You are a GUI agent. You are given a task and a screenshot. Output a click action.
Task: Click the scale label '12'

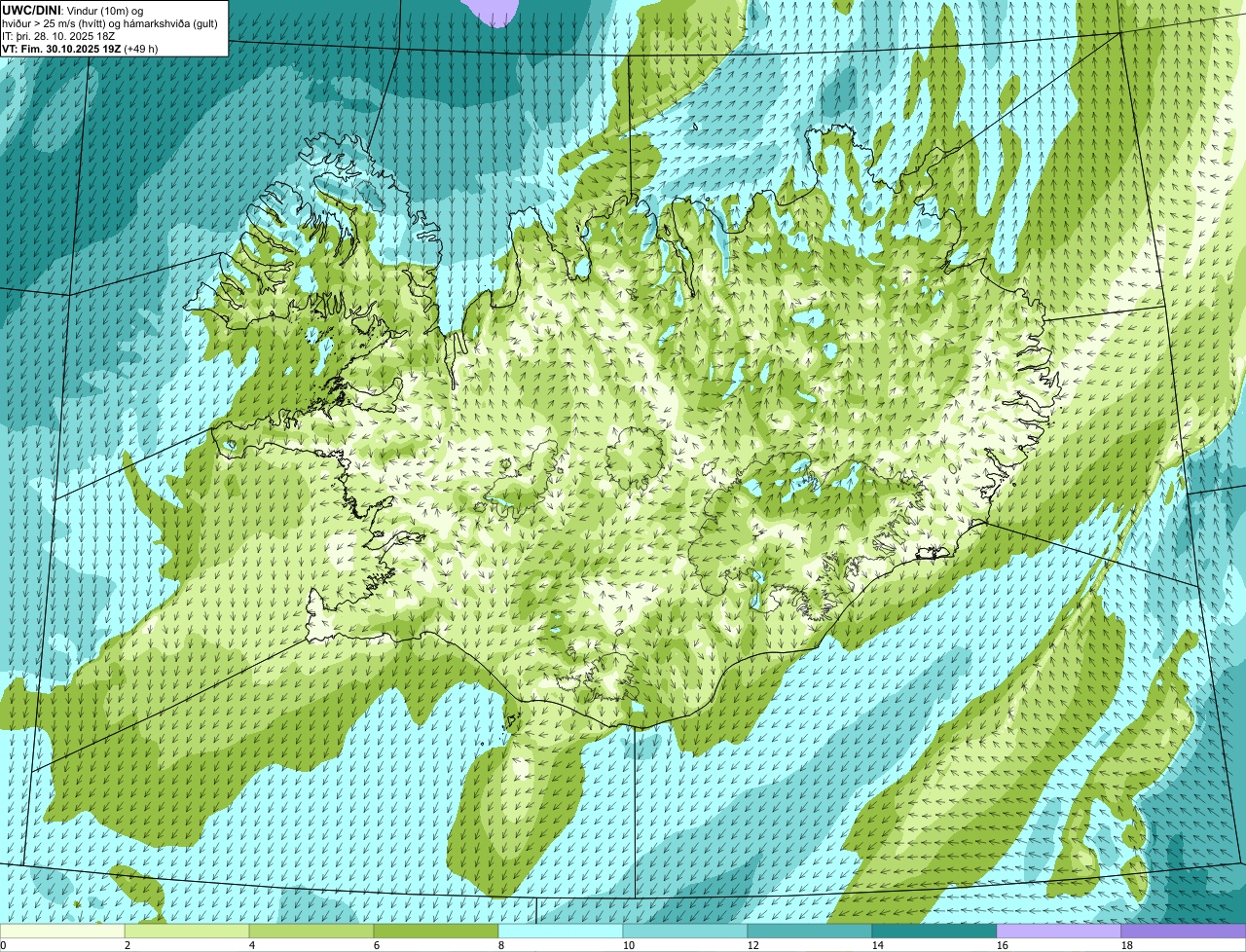point(753,945)
